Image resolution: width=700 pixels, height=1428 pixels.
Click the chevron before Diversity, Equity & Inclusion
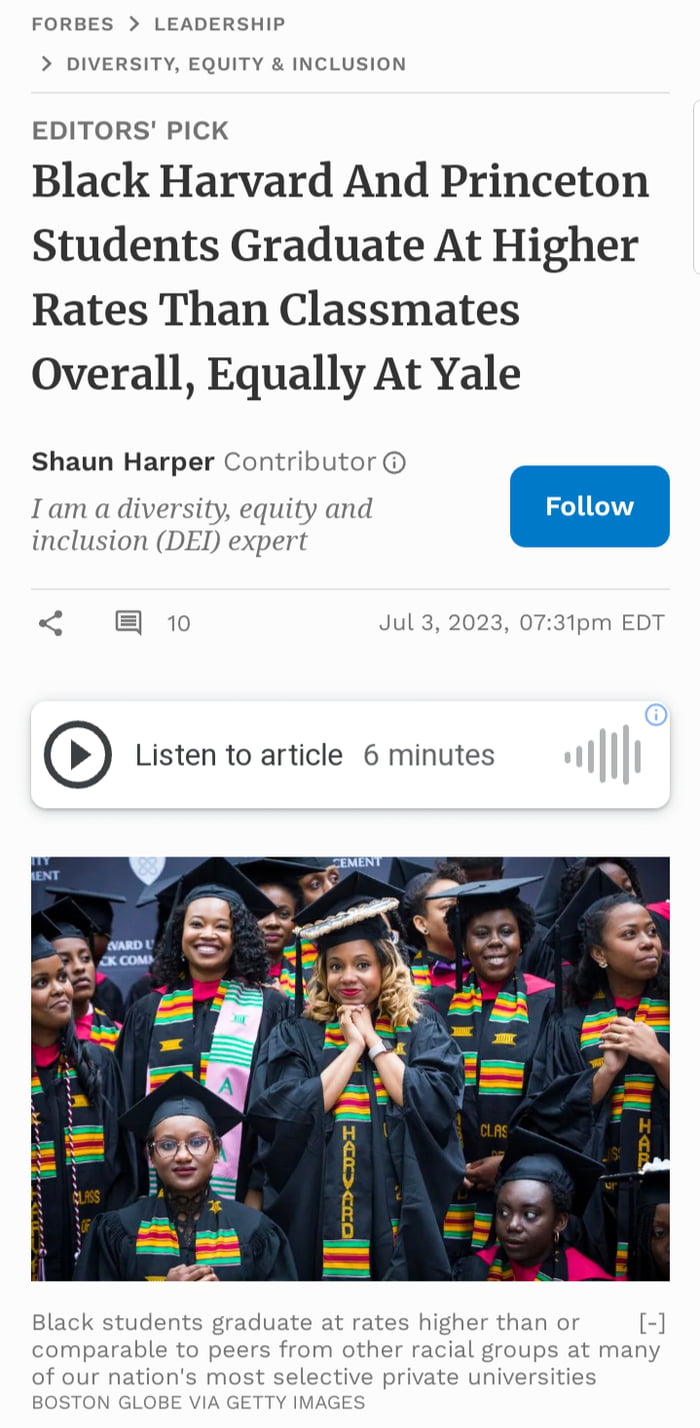[46, 64]
